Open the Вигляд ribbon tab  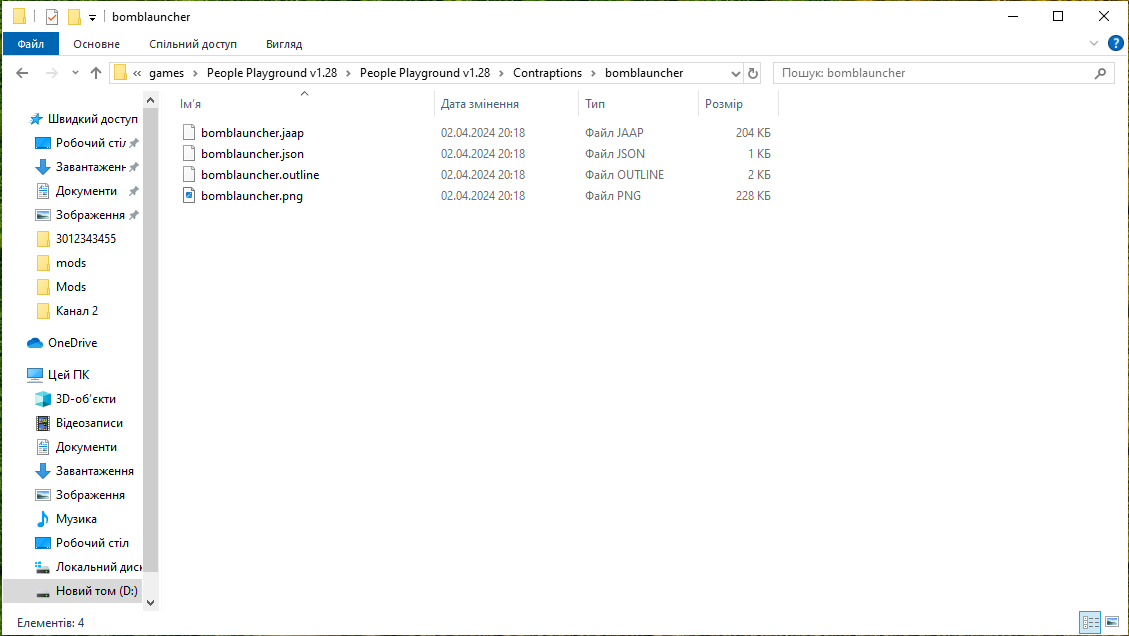coord(284,44)
